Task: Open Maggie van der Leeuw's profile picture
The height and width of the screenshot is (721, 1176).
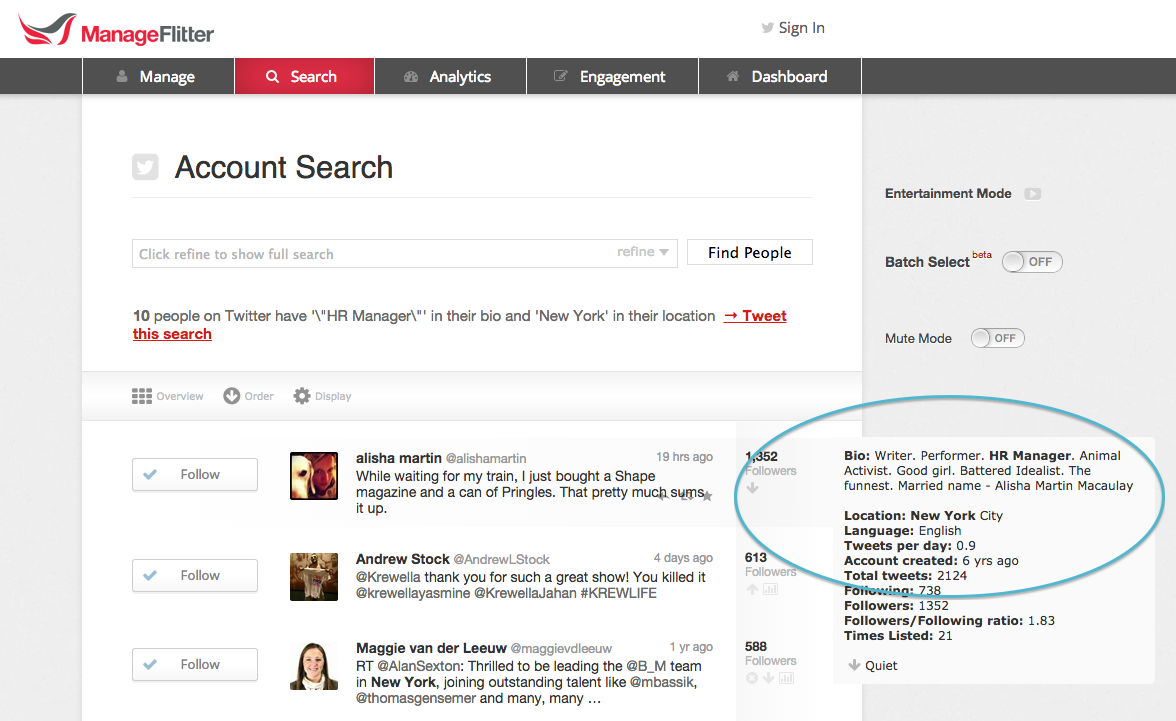Action: (x=314, y=666)
